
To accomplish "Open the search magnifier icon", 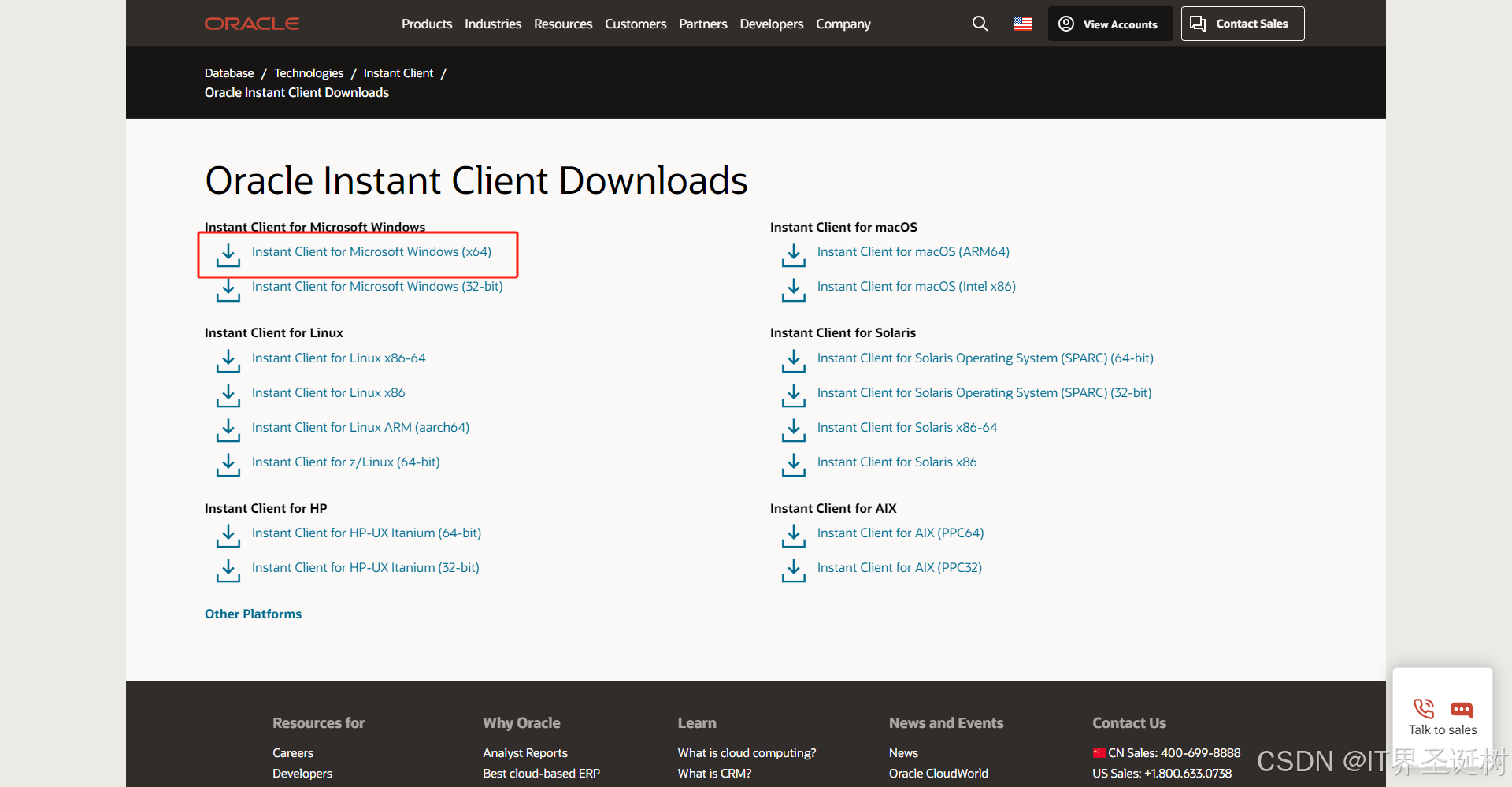I will 979,24.
